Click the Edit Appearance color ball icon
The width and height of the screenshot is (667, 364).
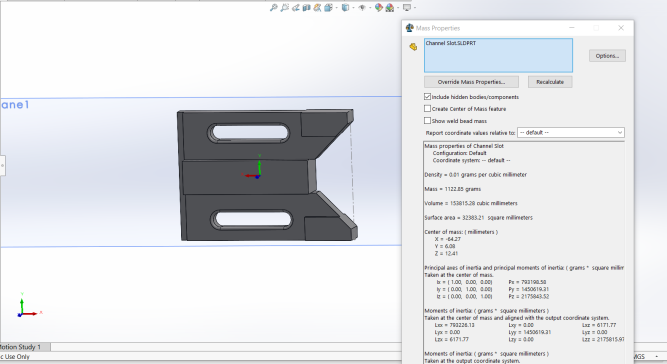[379, 8]
